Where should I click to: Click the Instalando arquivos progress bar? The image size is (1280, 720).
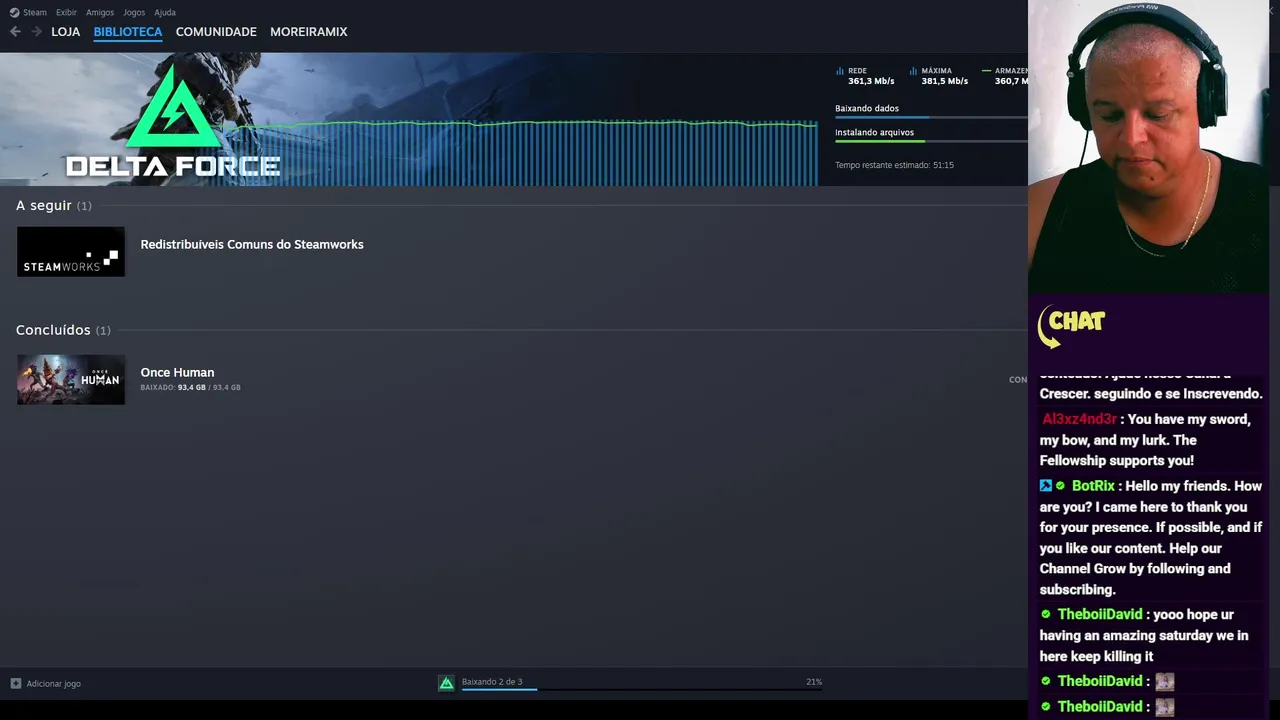click(x=931, y=141)
